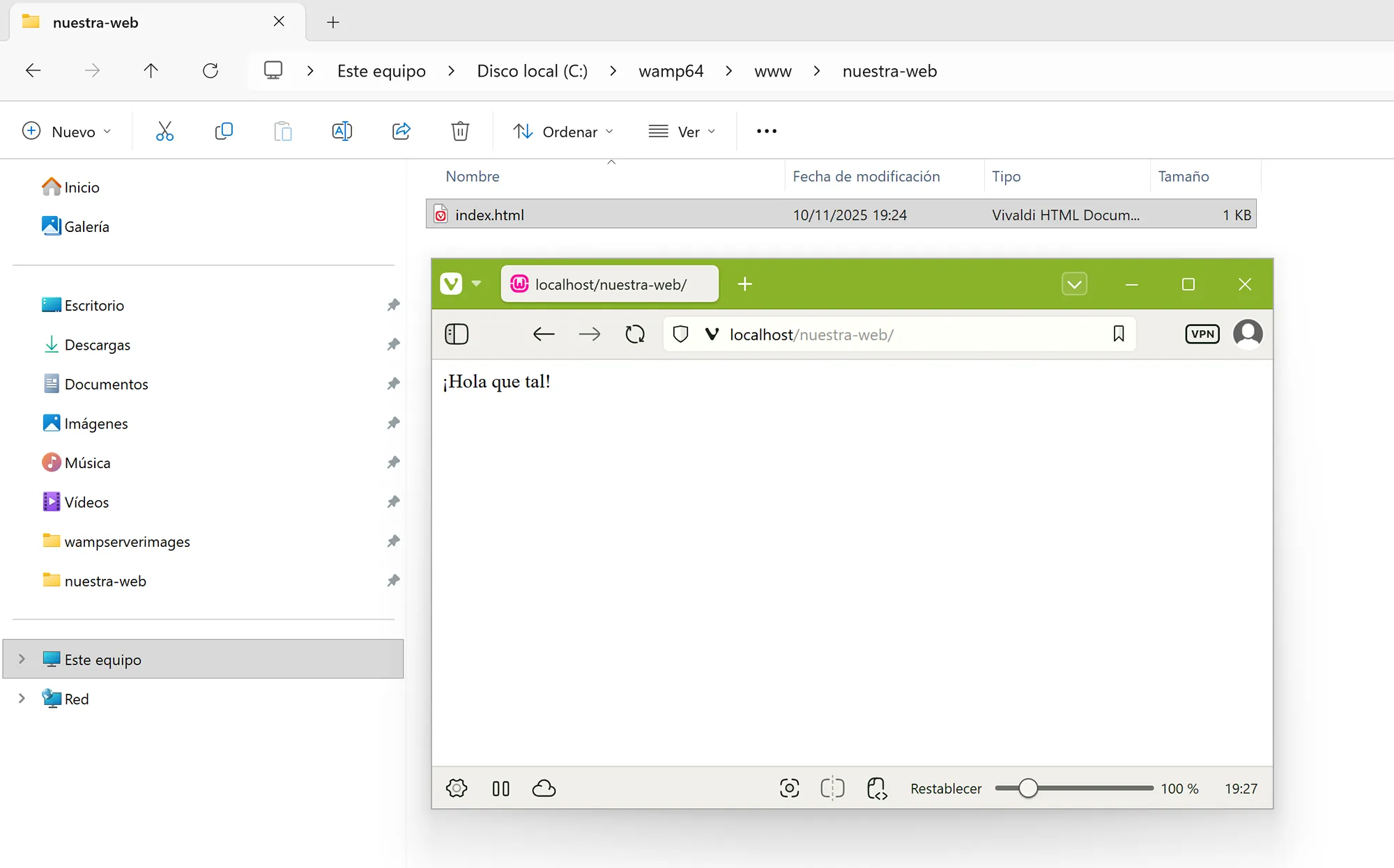Viewport: 1394px width, 868px height.
Task: Open Vivaldi sync cloud icon
Action: [544, 788]
